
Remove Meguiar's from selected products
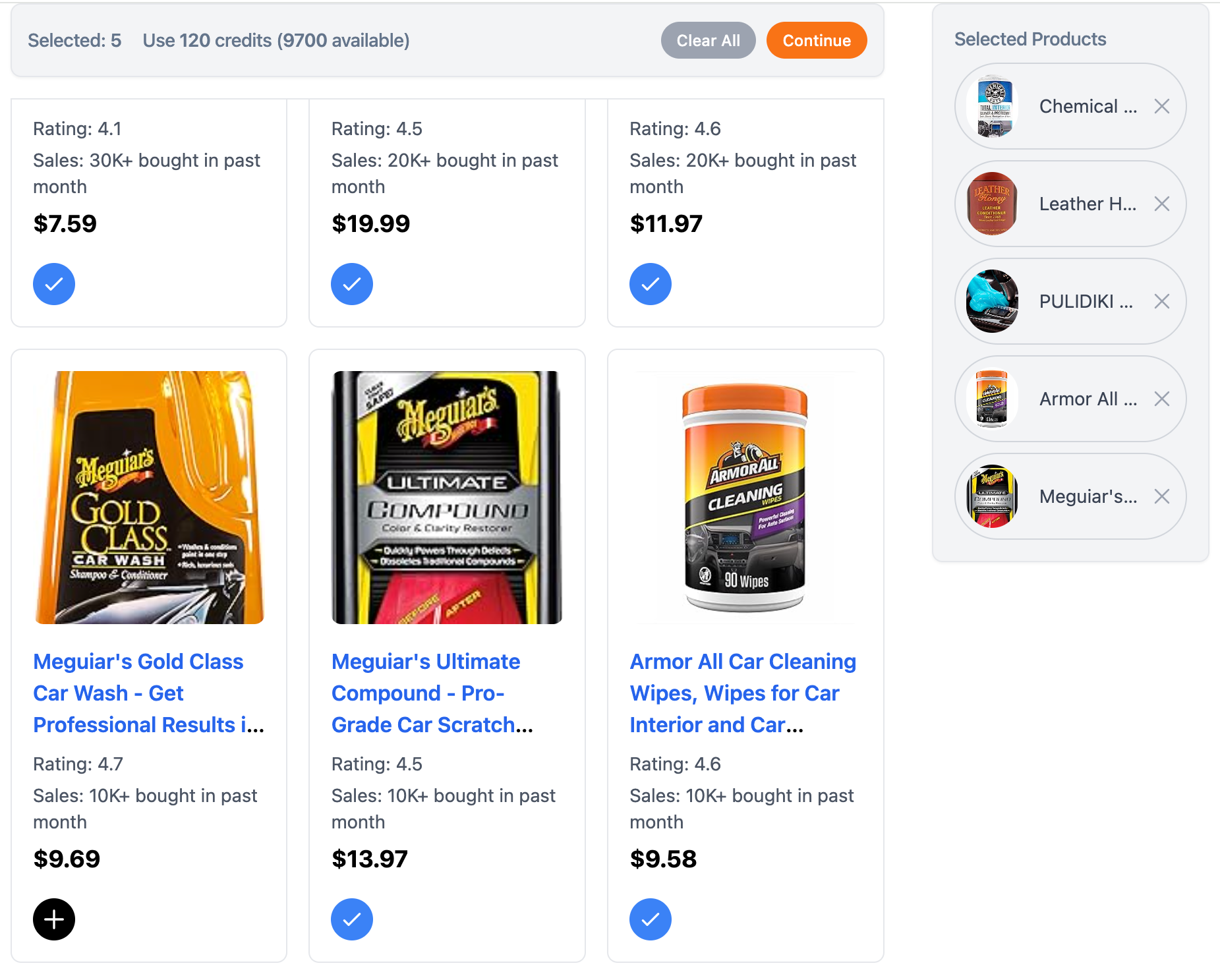pyautogui.click(x=1161, y=496)
